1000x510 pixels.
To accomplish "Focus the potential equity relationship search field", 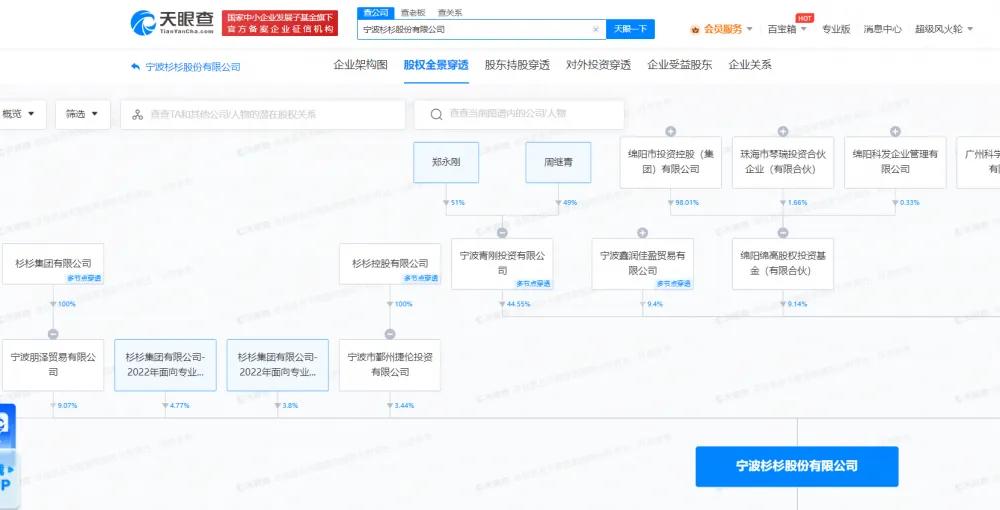I will click(263, 115).
